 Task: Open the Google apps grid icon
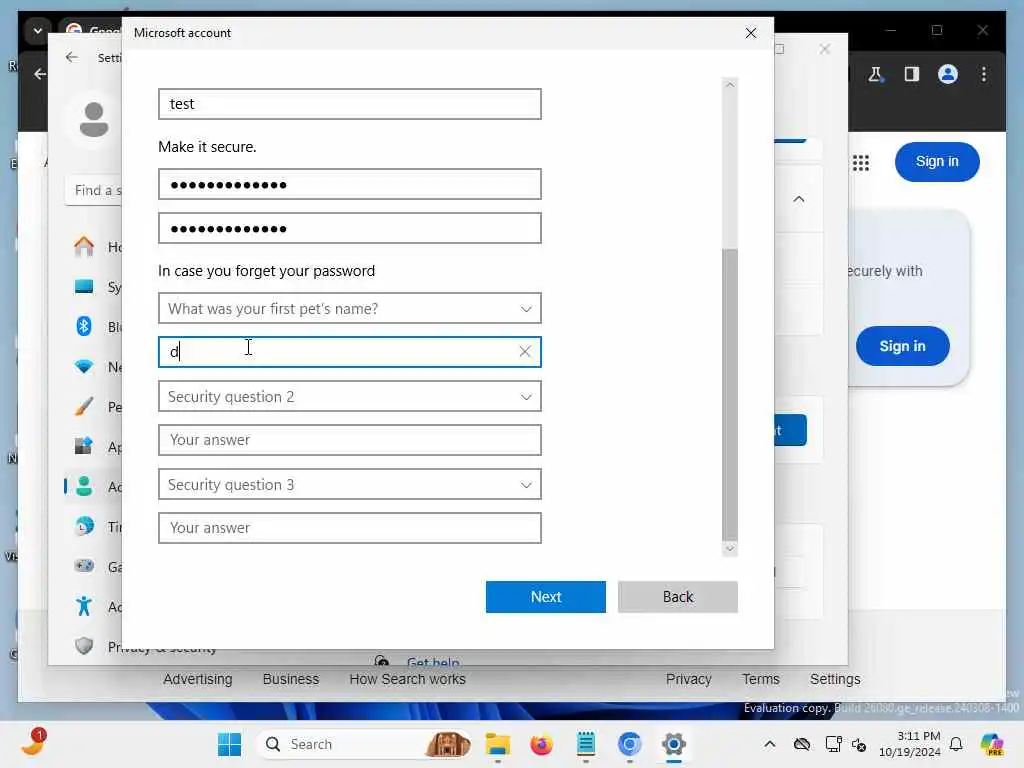click(x=860, y=163)
